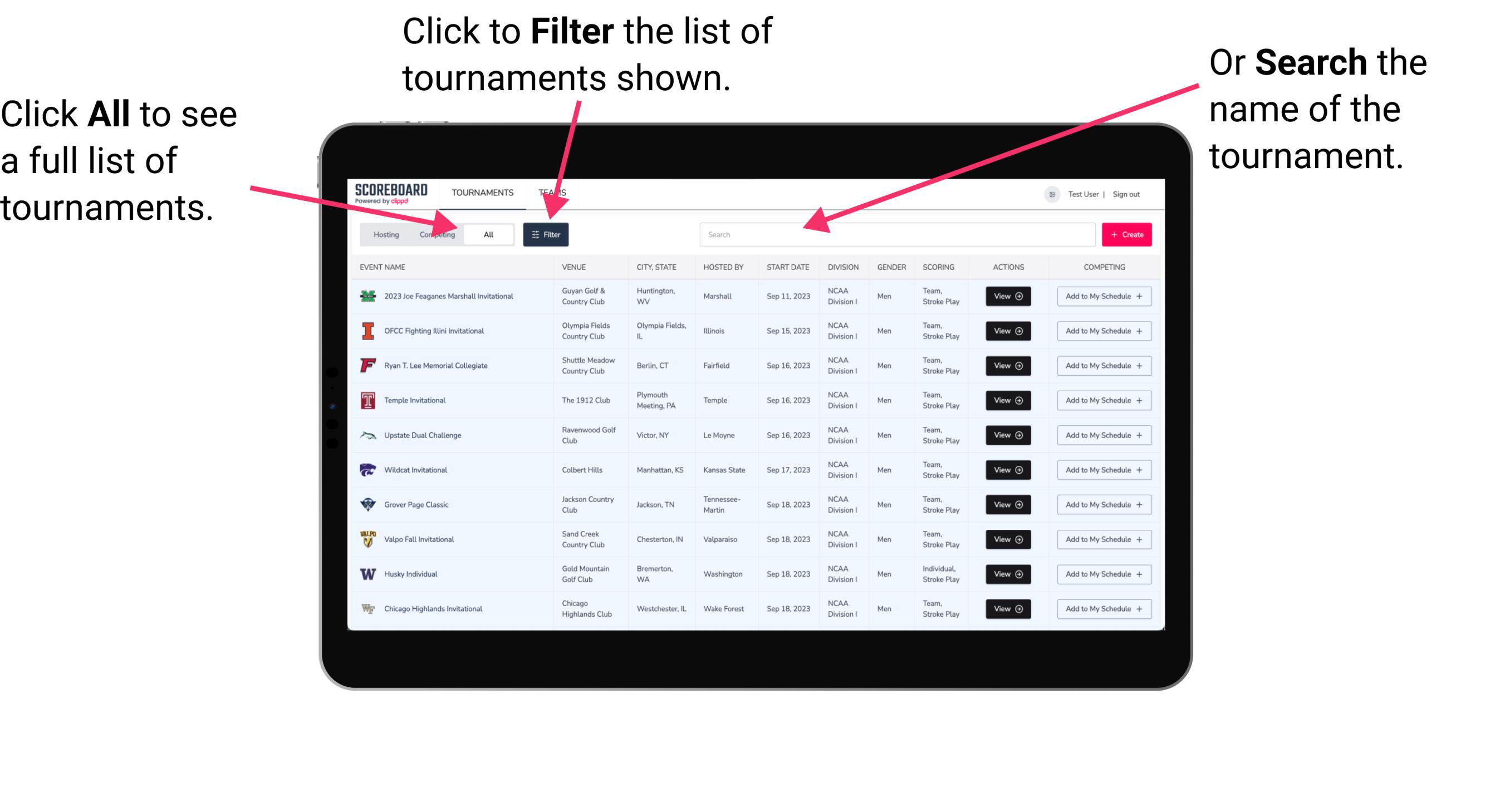Click the Fairfield team logo icon
This screenshot has width=1510, height=812.
pos(368,365)
